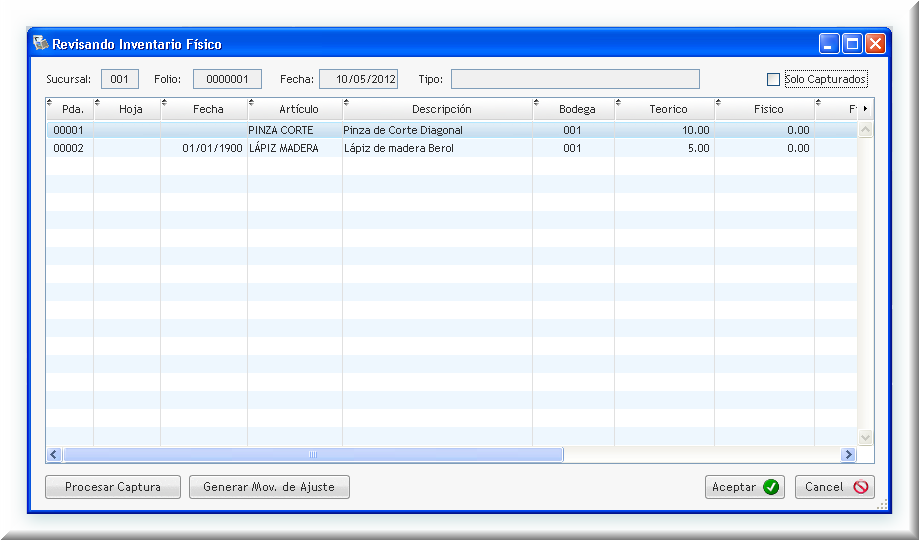Viewport: 919px width, 540px height.
Task: Dismiss the dialog with the Cancel button
Action: point(834,487)
